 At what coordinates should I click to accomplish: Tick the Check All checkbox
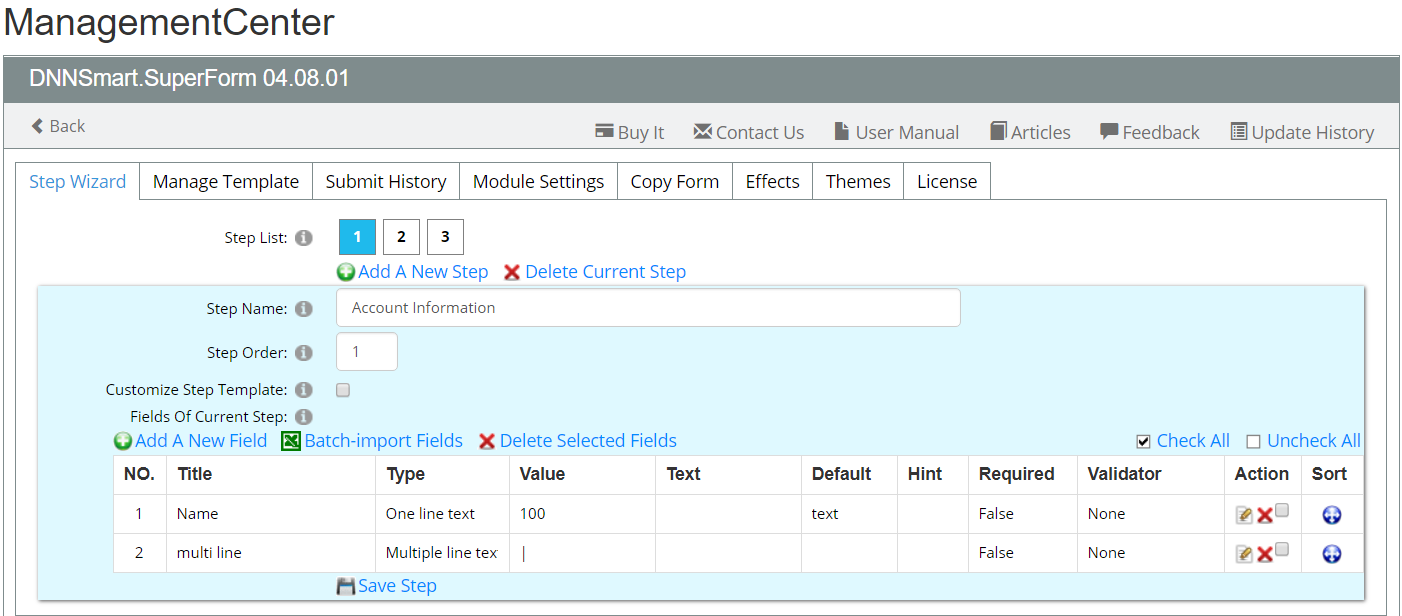click(1144, 441)
